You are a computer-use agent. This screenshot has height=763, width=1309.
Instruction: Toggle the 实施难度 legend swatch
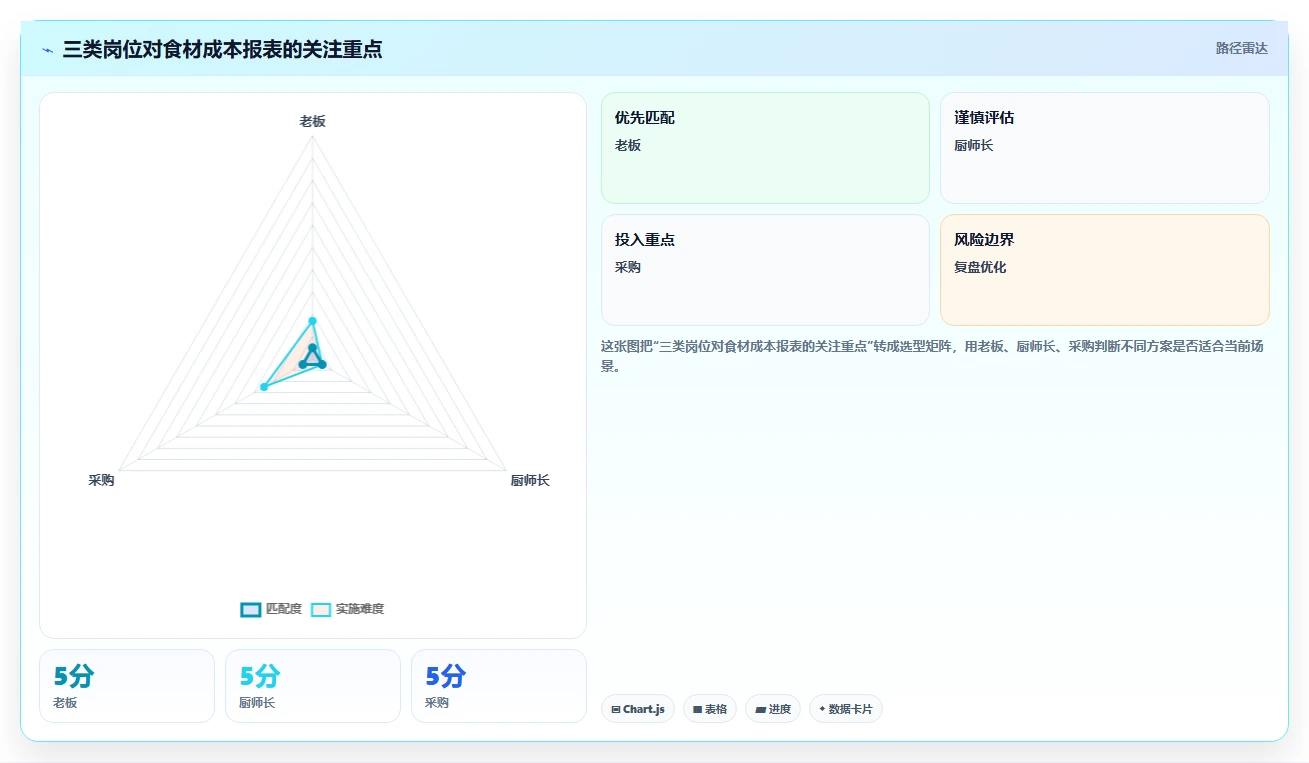click(x=321, y=609)
